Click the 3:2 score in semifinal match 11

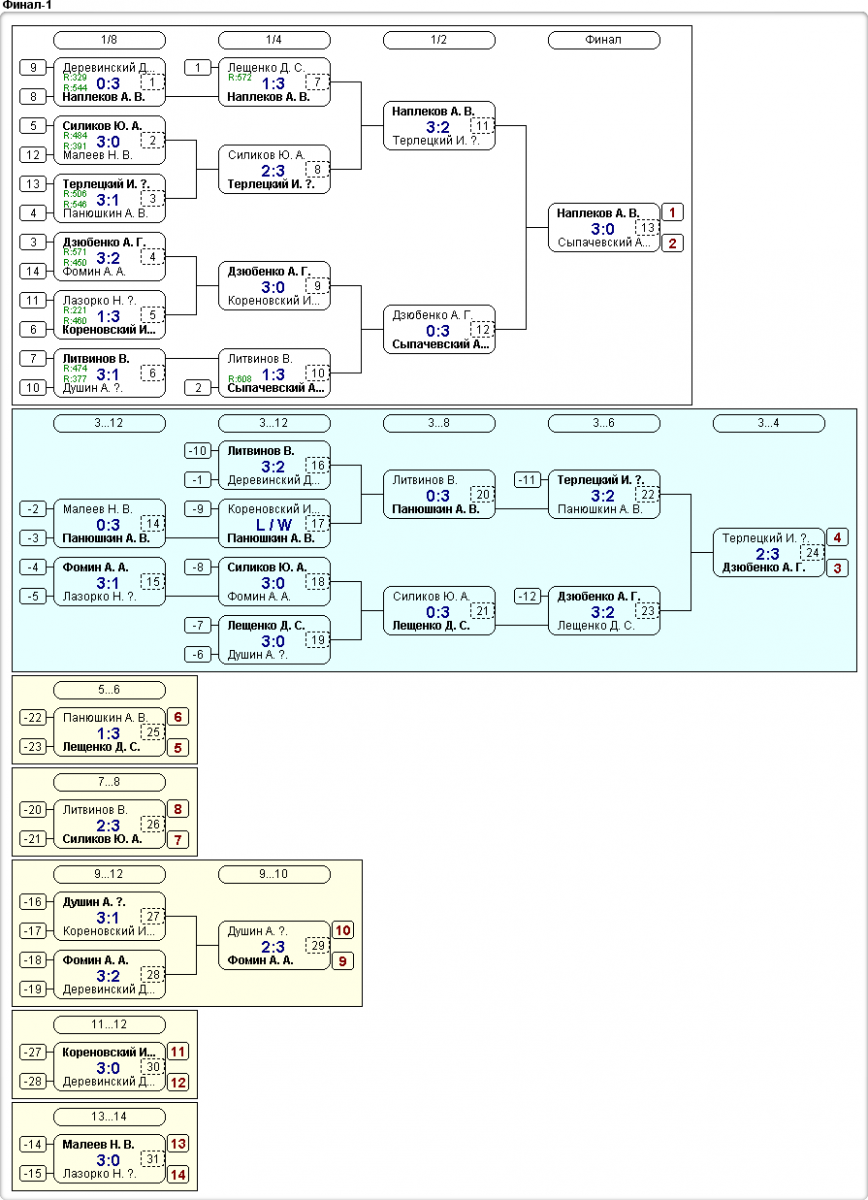point(437,127)
